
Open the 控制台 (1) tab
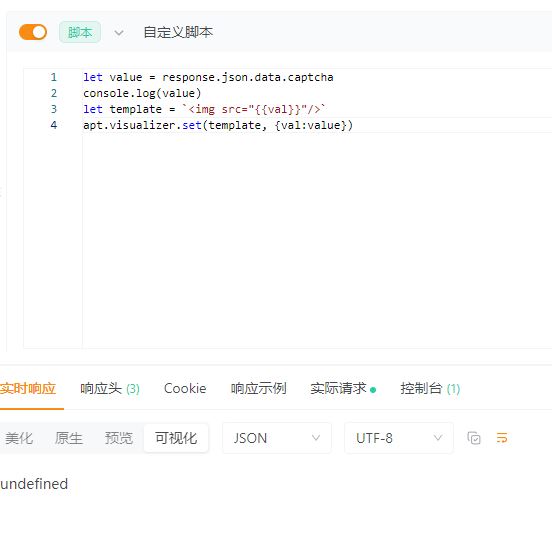(430, 389)
